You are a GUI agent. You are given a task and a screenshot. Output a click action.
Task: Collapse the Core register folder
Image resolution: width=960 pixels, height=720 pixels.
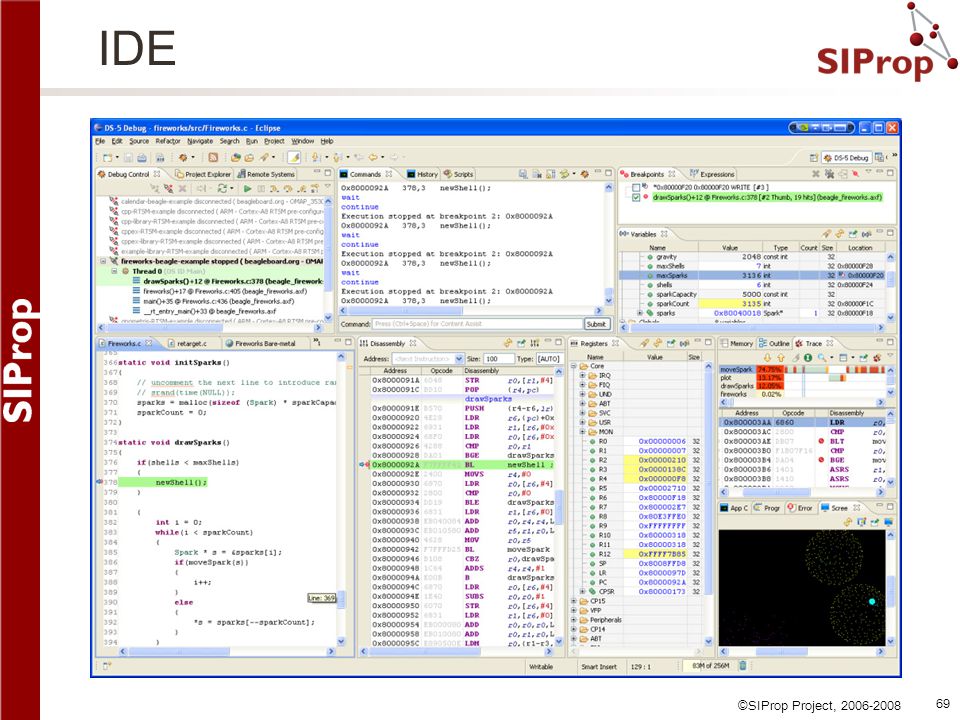pos(574,366)
